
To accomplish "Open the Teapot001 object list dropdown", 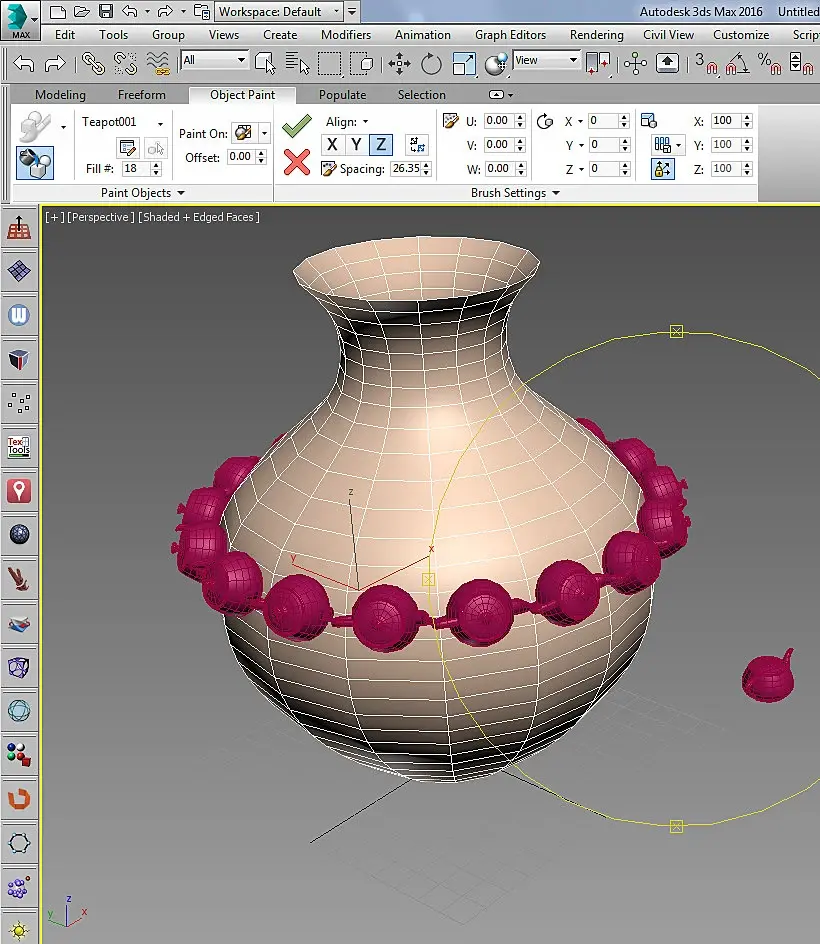I will (160, 122).
